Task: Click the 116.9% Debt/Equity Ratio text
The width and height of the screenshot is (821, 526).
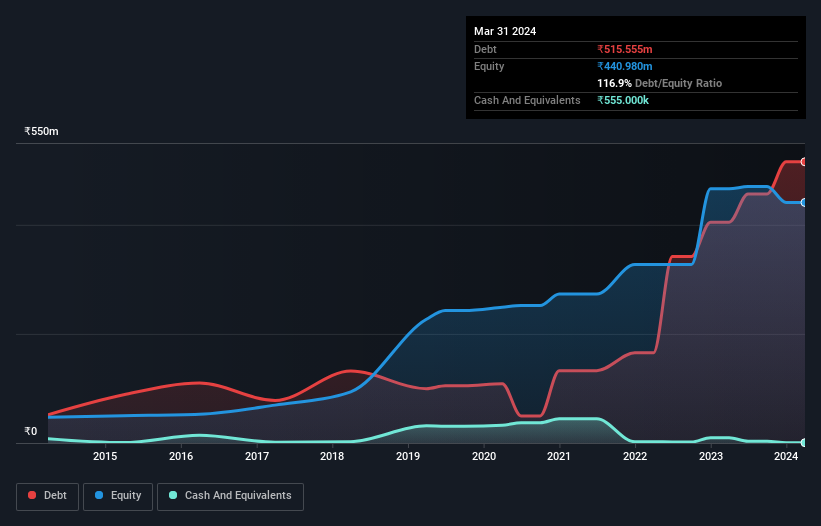Action: click(x=659, y=83)
